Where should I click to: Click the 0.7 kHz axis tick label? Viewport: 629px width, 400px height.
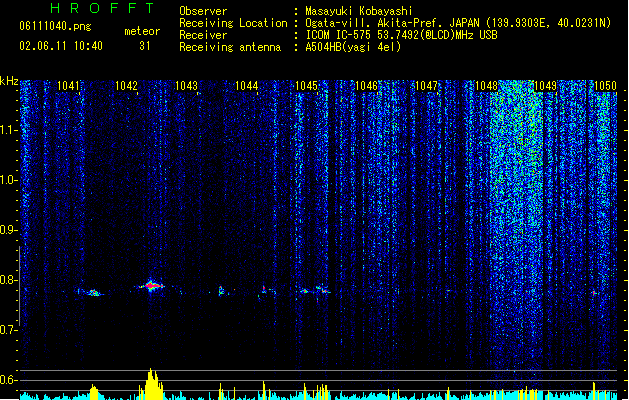click(8, 330)
